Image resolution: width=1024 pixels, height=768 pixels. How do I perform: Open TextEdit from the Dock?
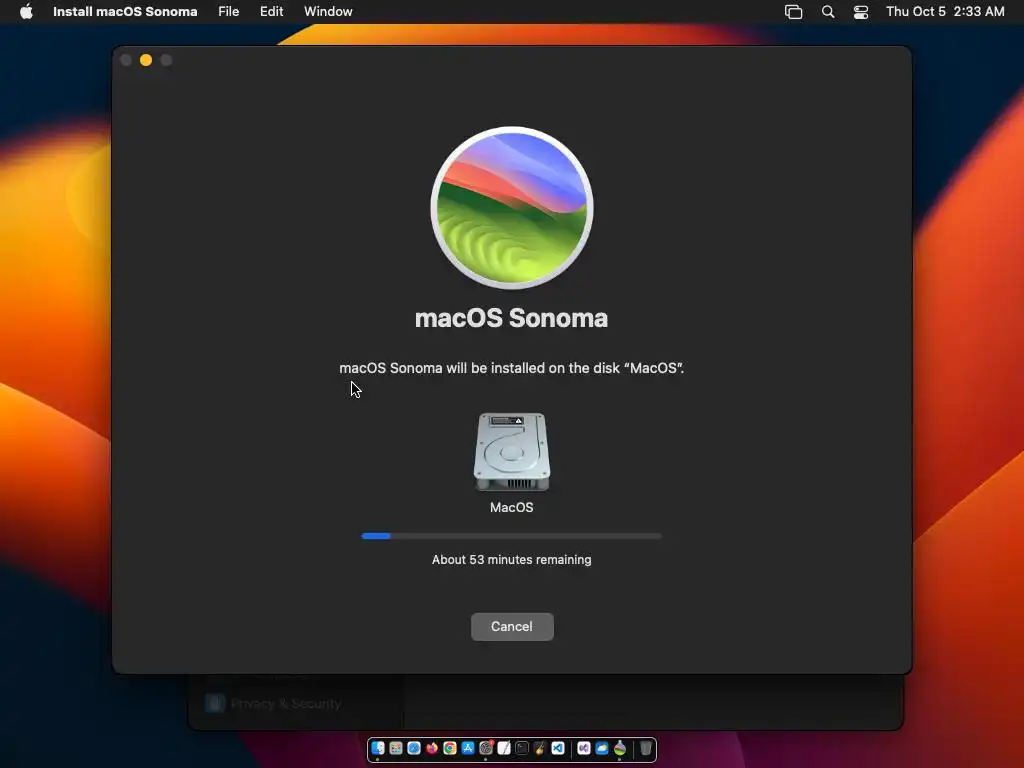504,748
